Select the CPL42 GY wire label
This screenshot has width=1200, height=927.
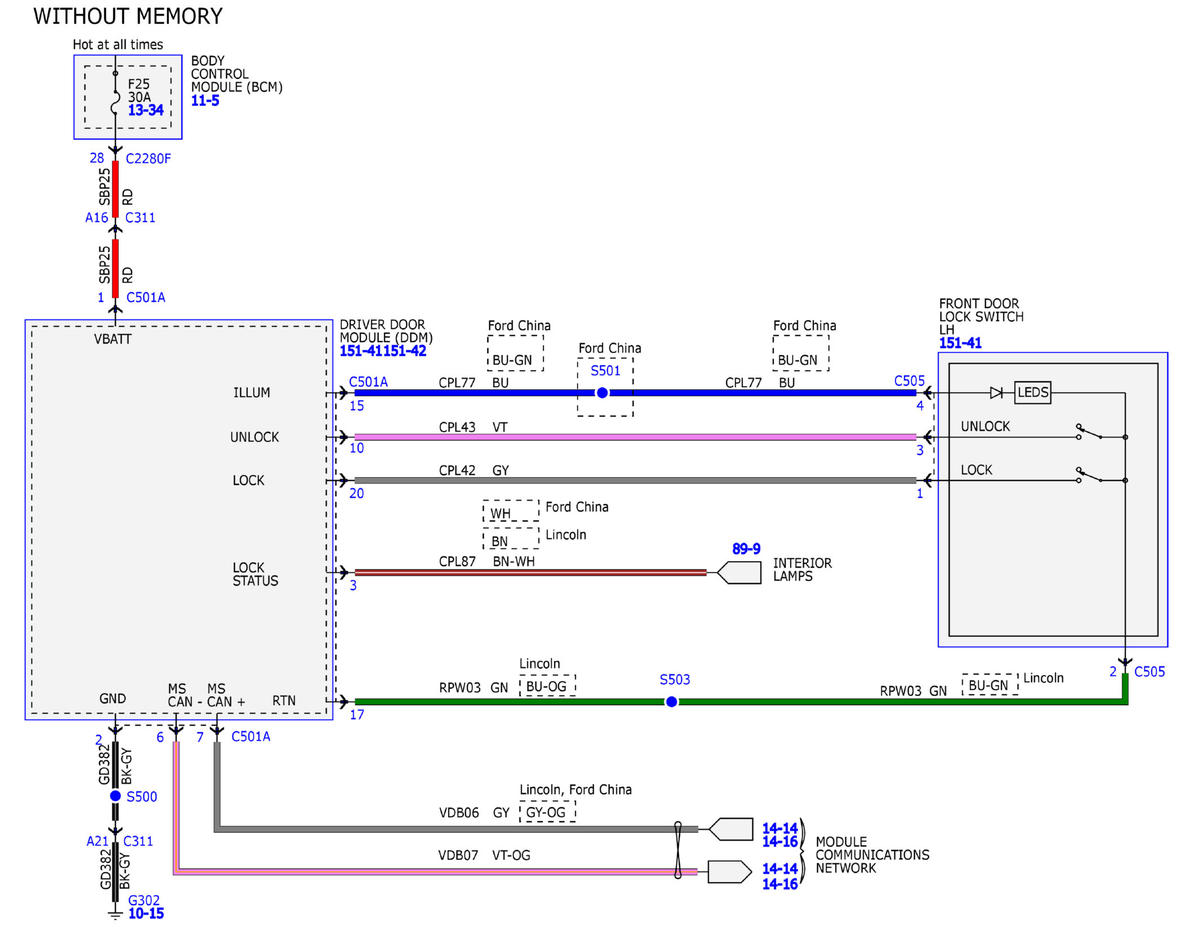coord(473,469)
